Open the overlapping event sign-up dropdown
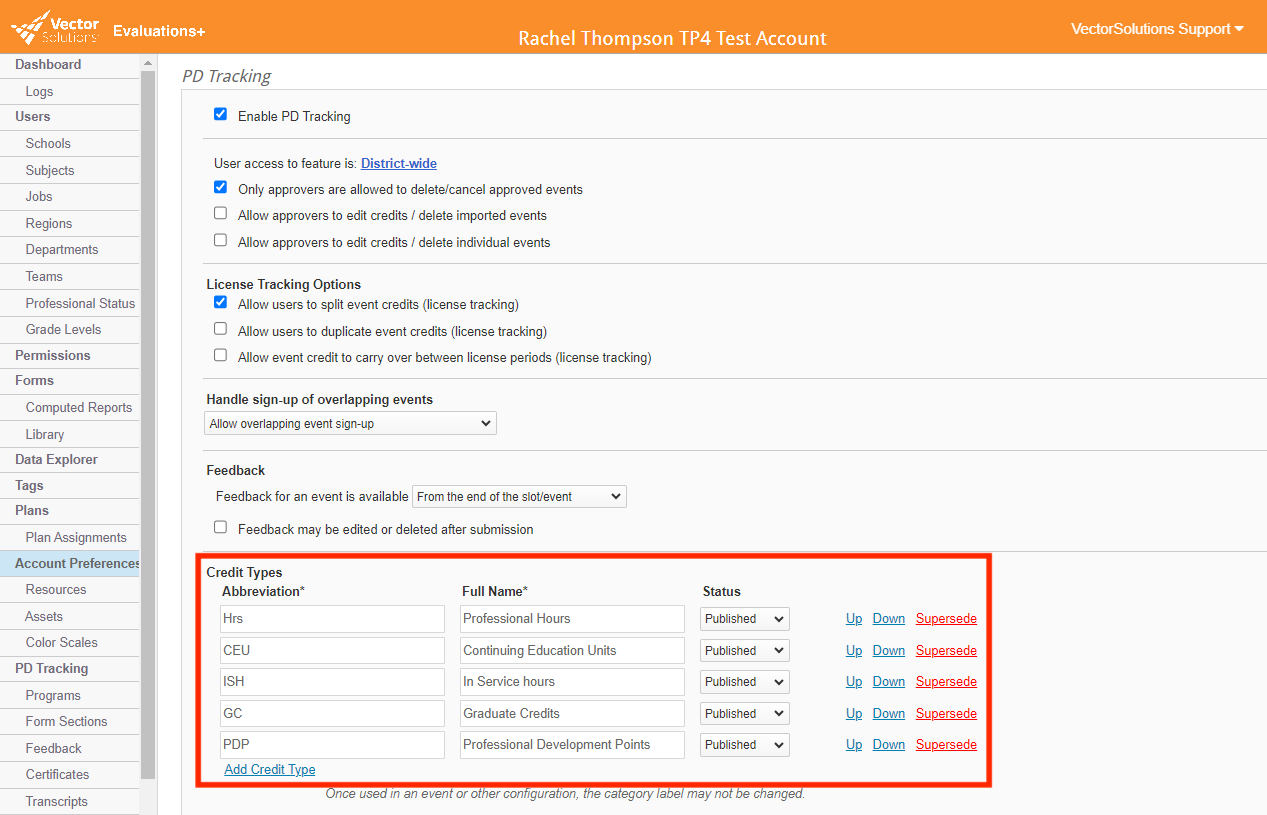1267x815 pixels. pyautogui.click(x=350, y=424)
